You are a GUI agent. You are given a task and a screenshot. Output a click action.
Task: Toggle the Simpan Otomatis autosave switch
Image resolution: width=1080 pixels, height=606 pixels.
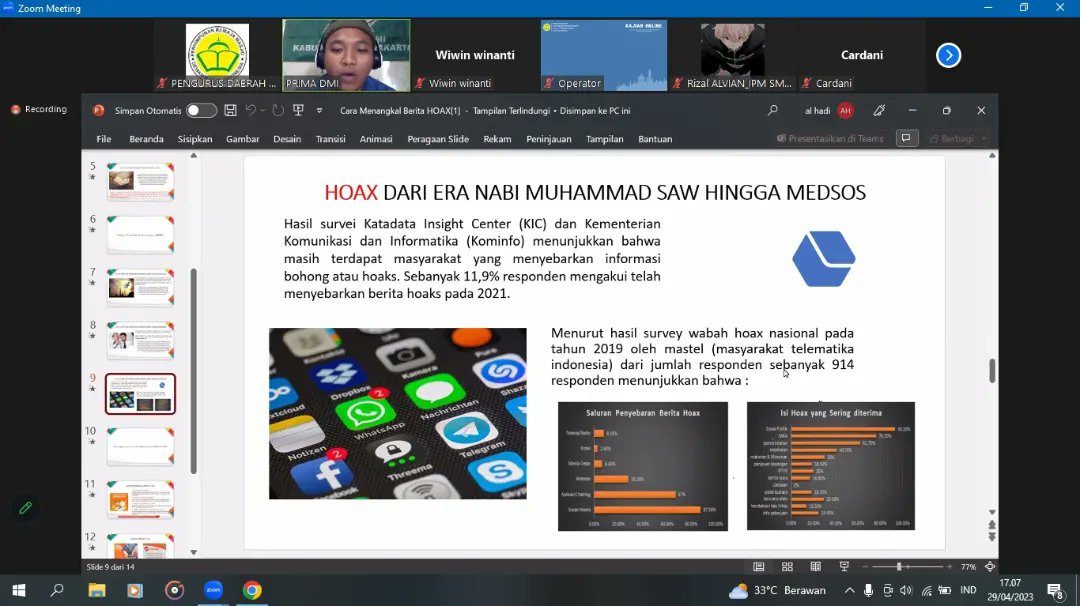coord(201,110)
